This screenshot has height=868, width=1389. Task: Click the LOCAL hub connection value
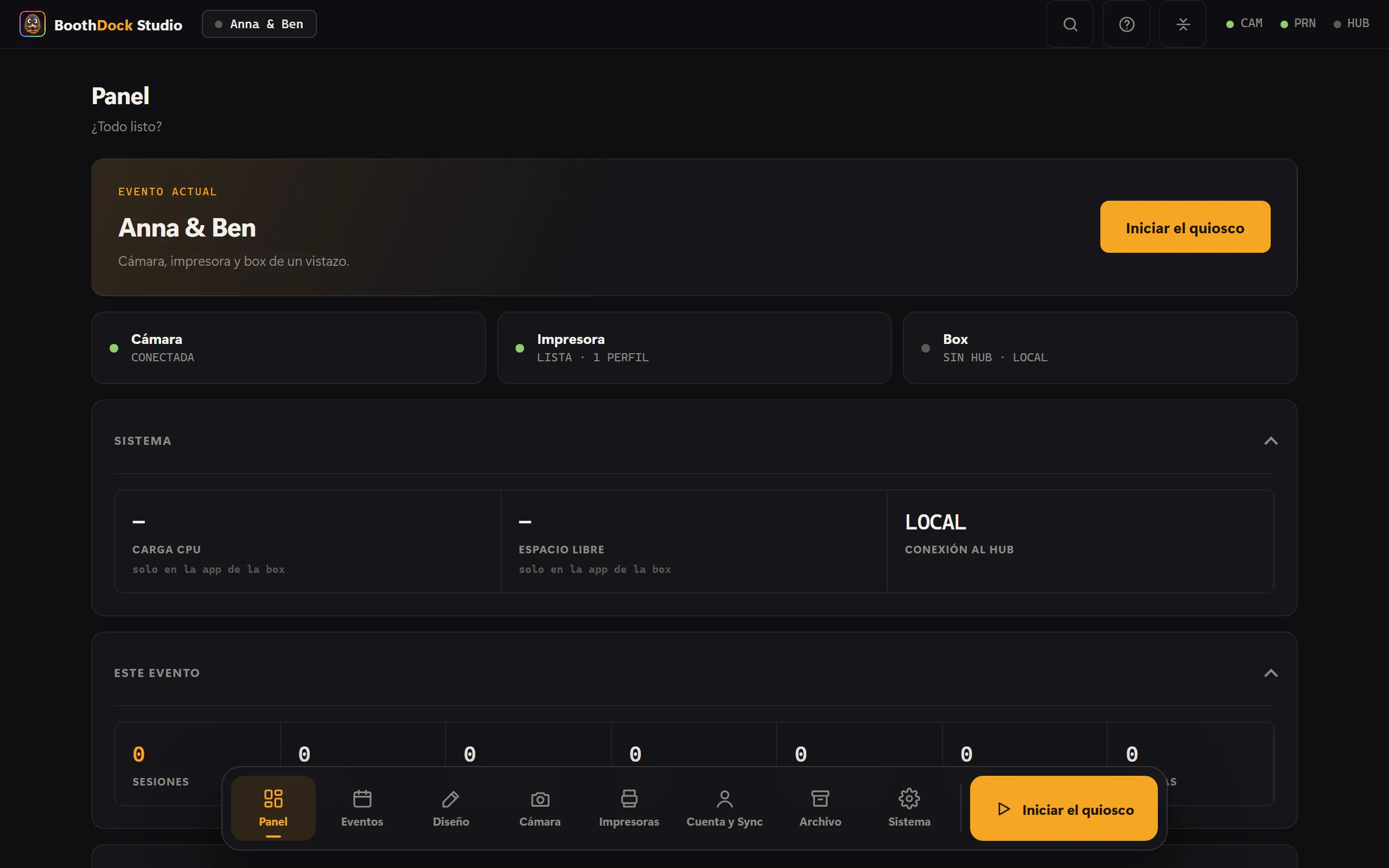point(935,522)
